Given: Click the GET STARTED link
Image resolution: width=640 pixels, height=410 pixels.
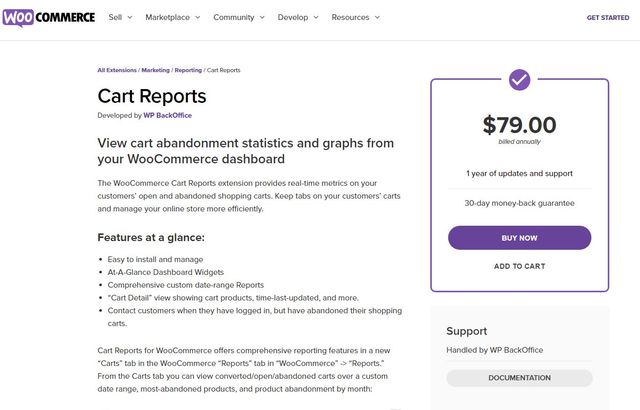Looking at the screenshot, I should click(608, 18).
